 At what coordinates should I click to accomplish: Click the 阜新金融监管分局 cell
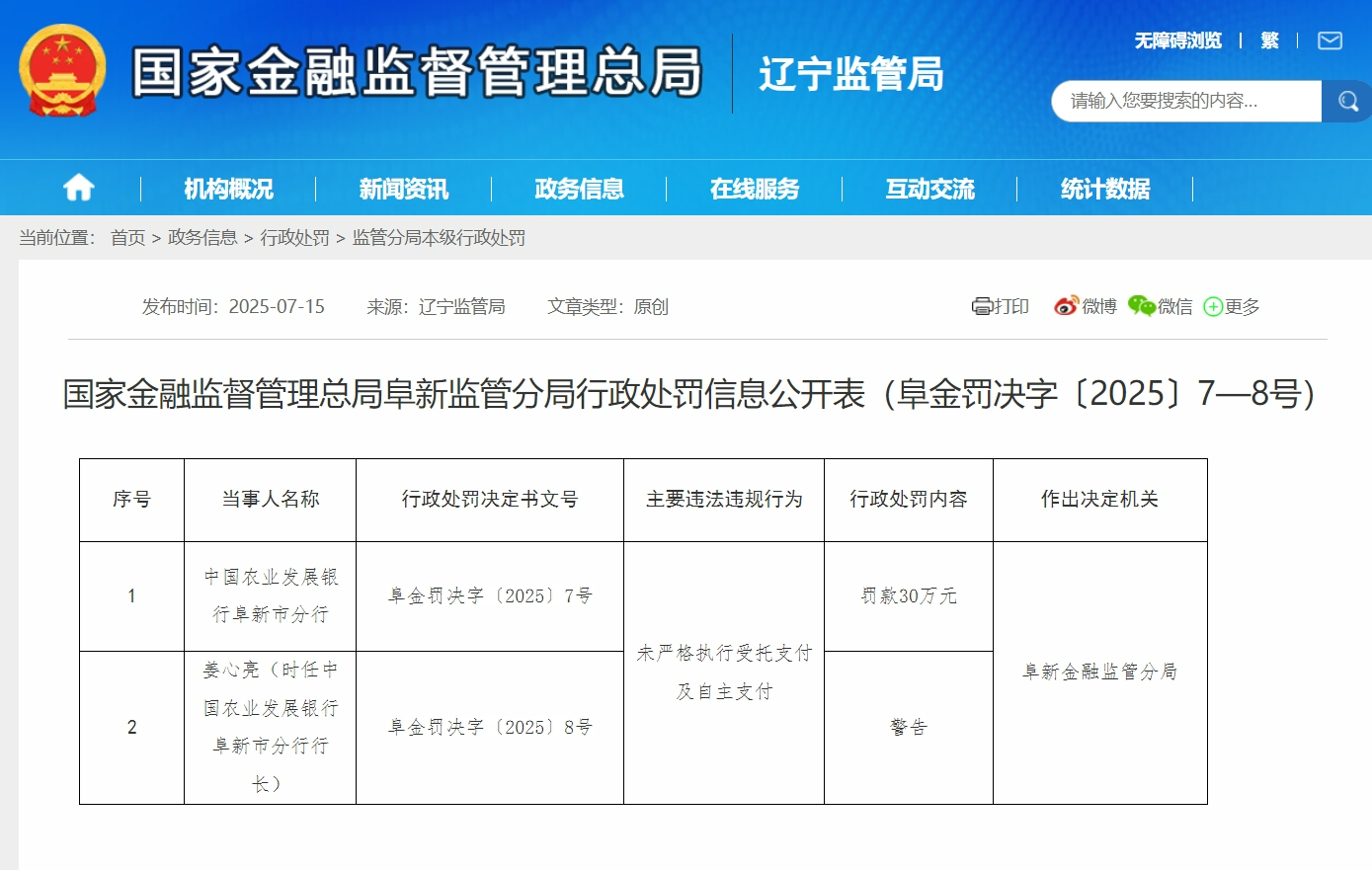(1100, 672)
